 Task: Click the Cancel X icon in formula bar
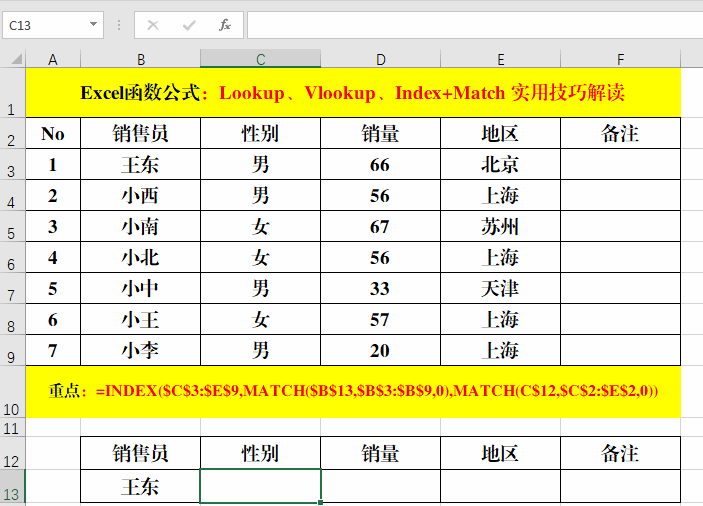[153, 25]
